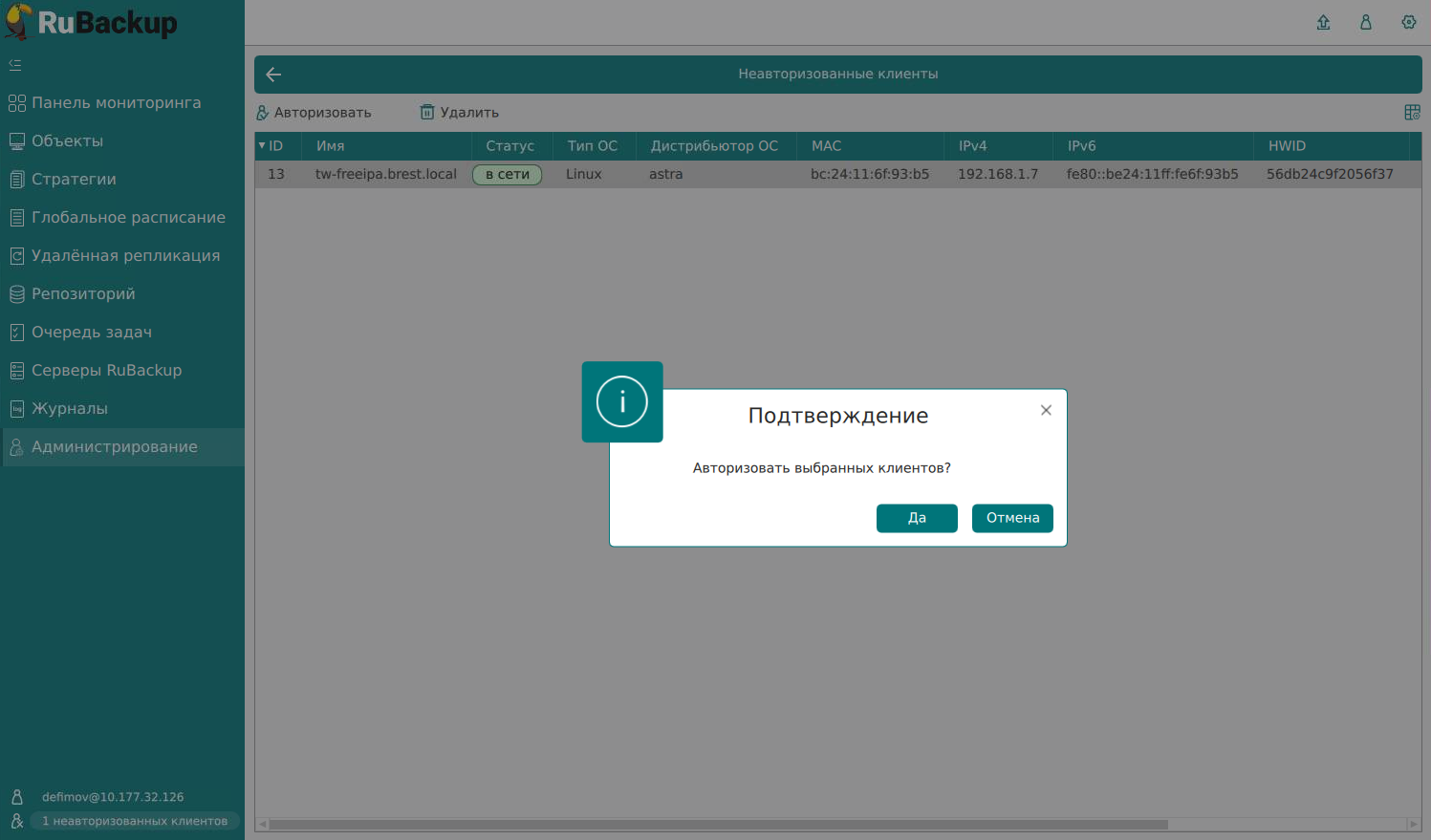The width and height of the screenshot is (1431, 840).
Task: Open settings gear icon at top right
Action: pyautogui.click(x=1408, y=22)
